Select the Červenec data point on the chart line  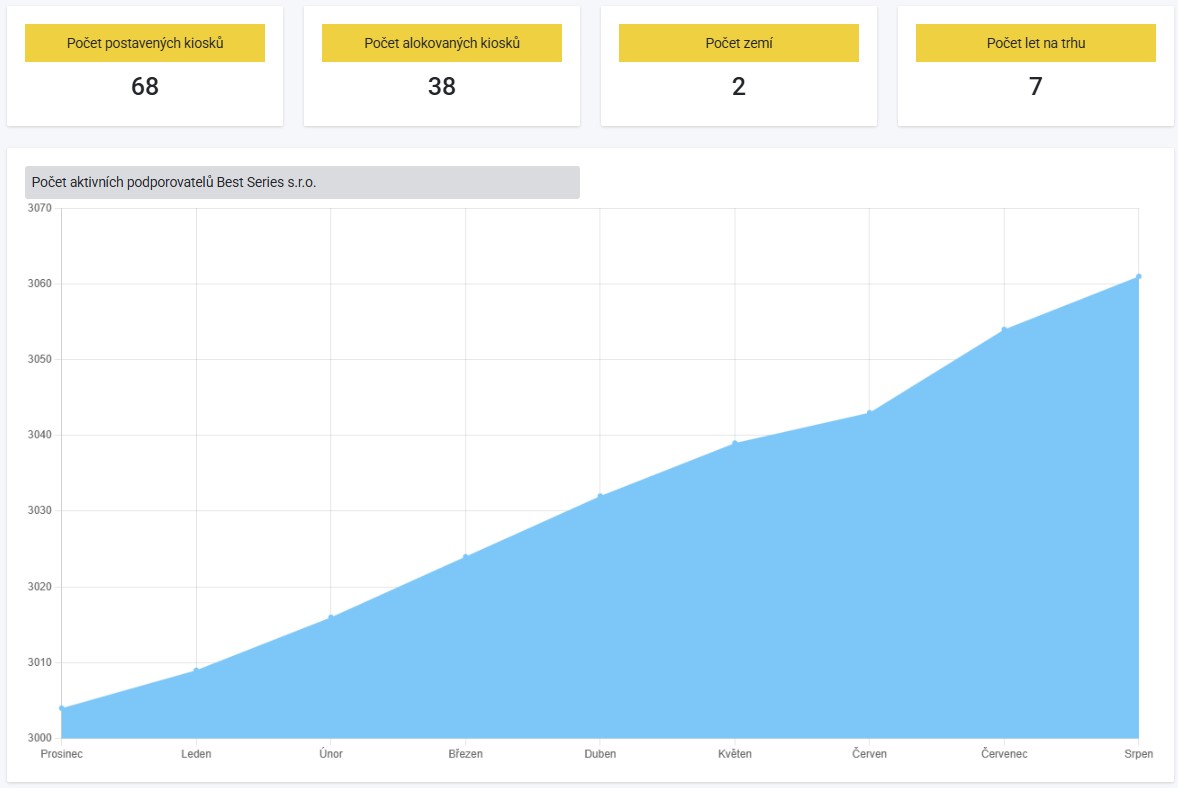point(1004,330)
